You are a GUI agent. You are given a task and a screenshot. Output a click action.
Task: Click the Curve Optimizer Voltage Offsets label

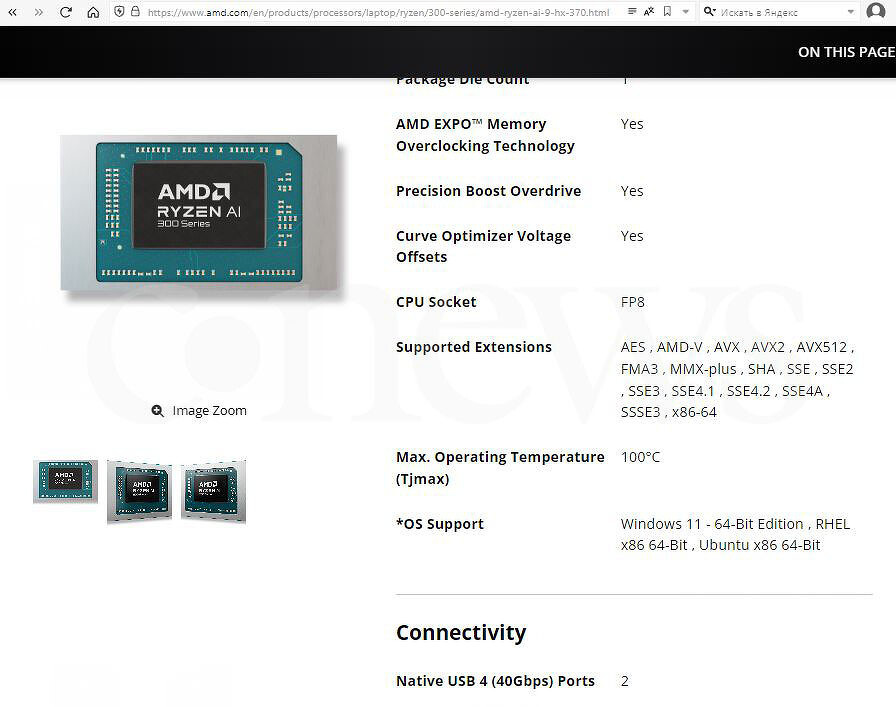pos(483,246)
